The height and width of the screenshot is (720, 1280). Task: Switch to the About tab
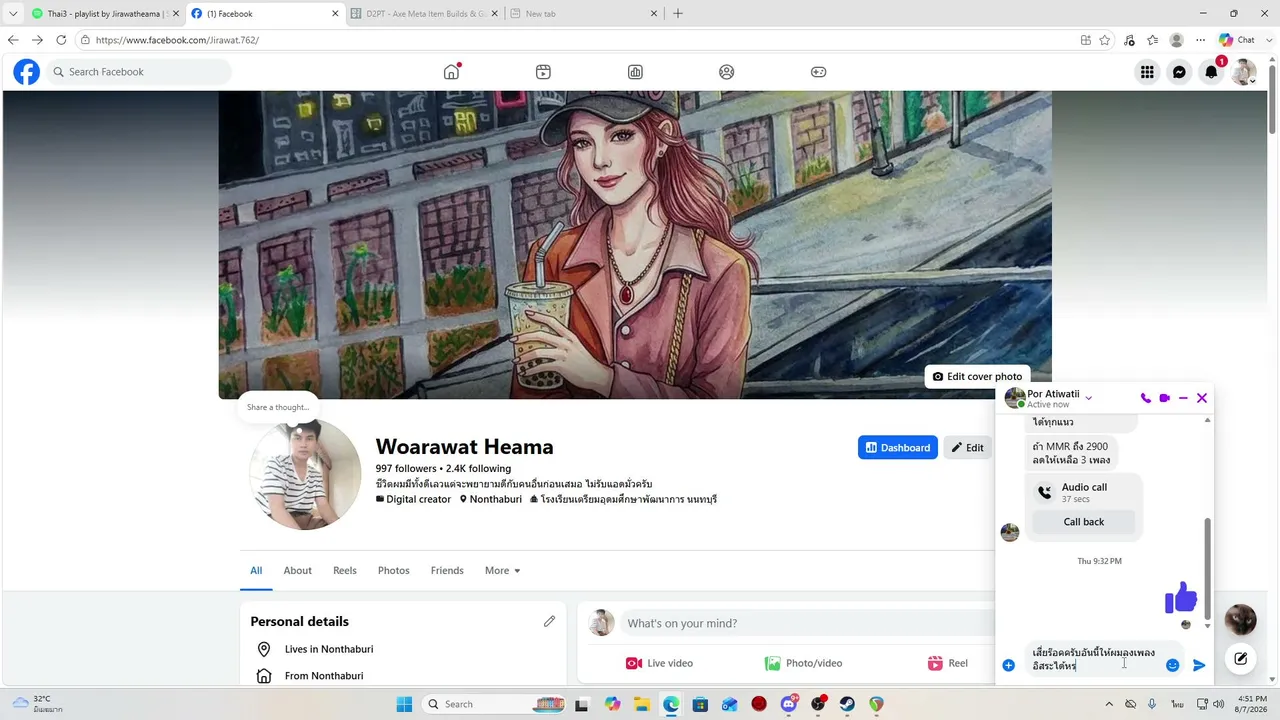298,571
